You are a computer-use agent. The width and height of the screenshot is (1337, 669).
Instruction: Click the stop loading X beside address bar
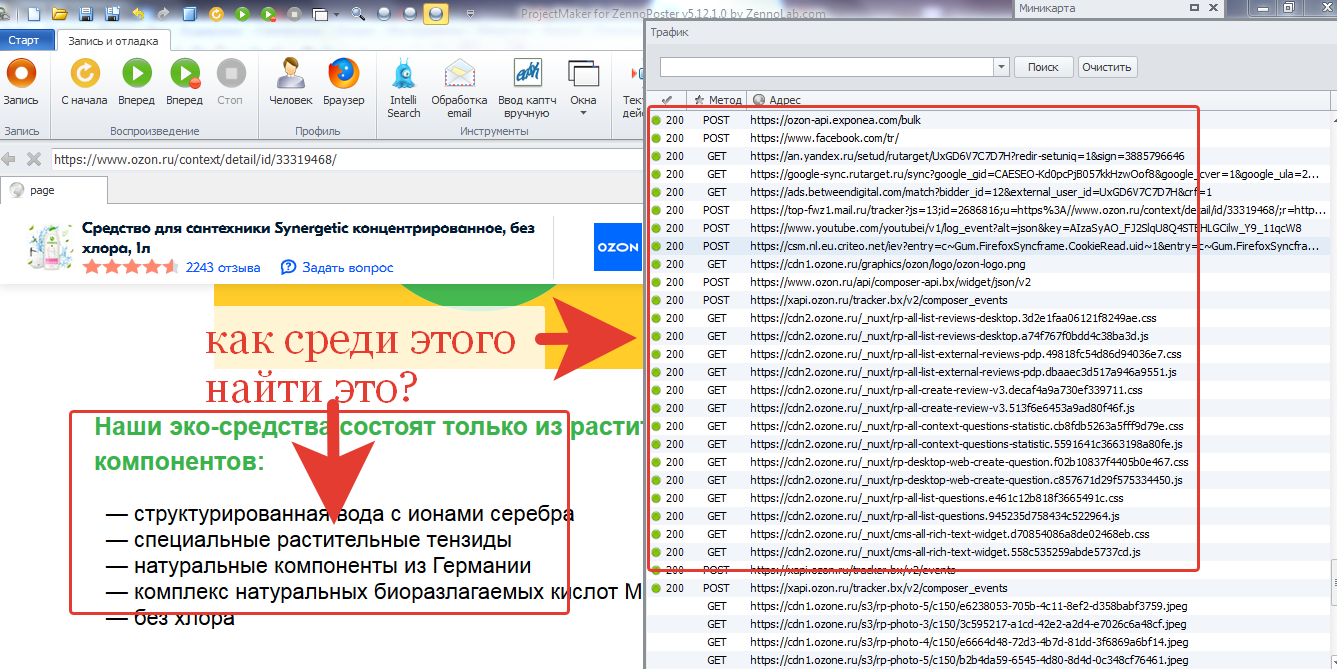coord(33,159)
